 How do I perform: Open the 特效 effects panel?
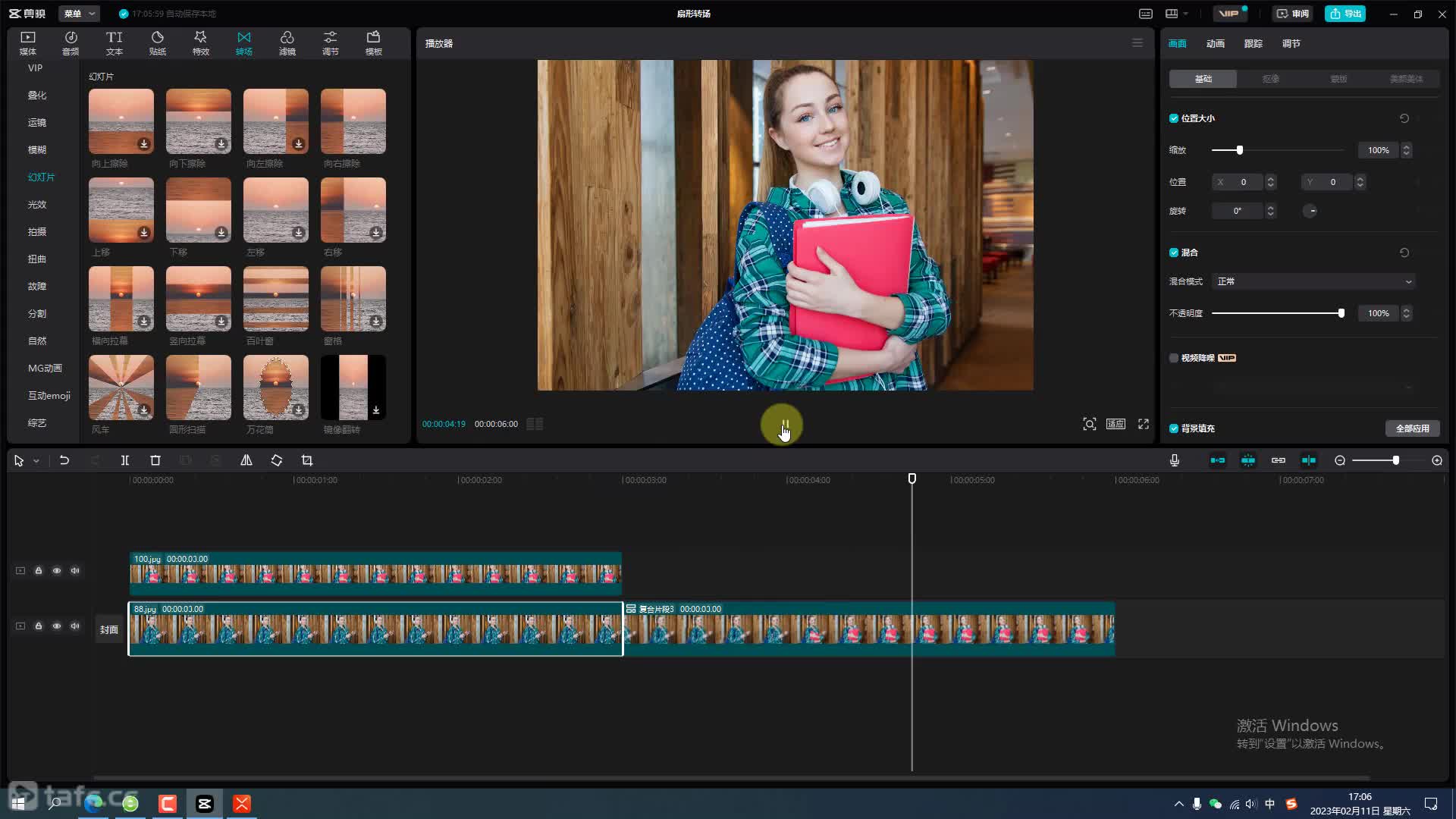pyautogui.click(x=201, y=43)
